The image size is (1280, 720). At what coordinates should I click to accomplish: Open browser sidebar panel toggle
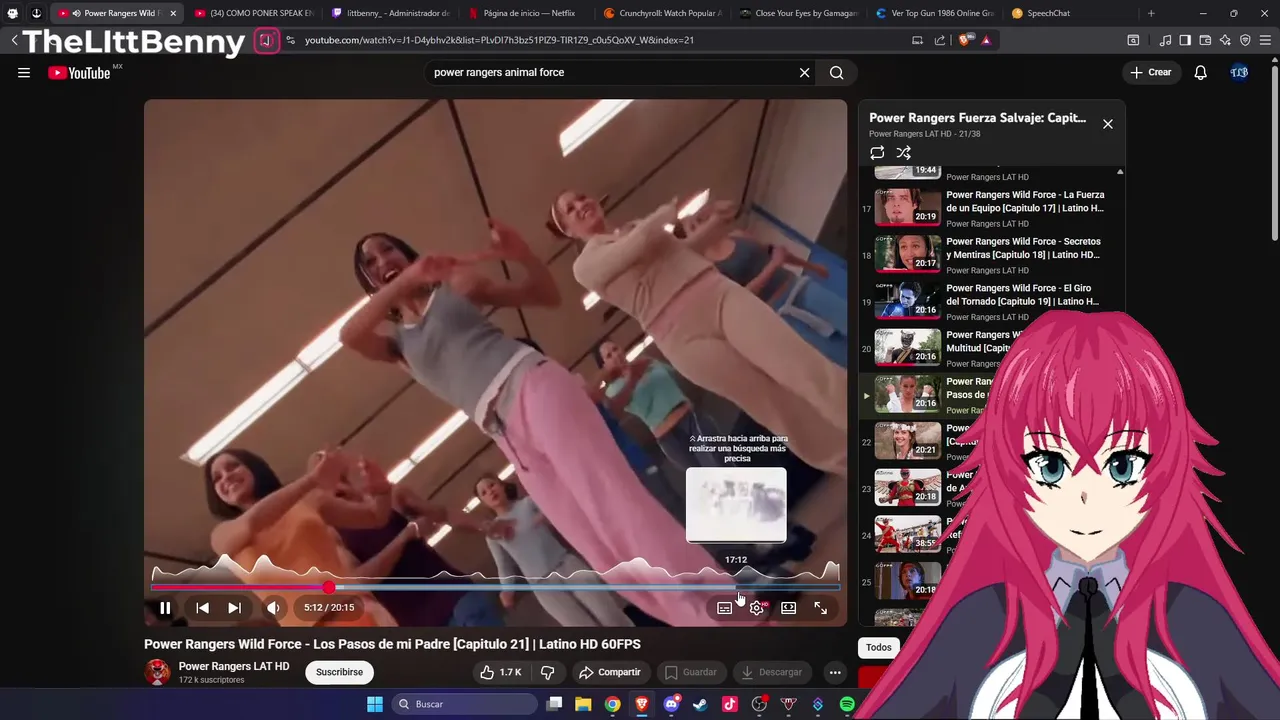[x=1185, y=40]
